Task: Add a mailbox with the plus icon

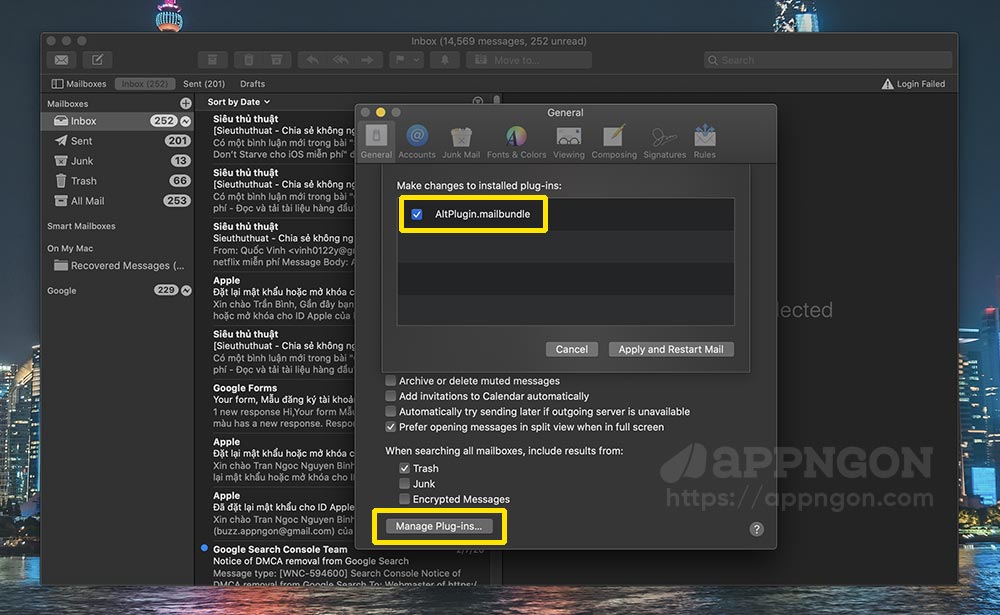Action: [186, 103]
